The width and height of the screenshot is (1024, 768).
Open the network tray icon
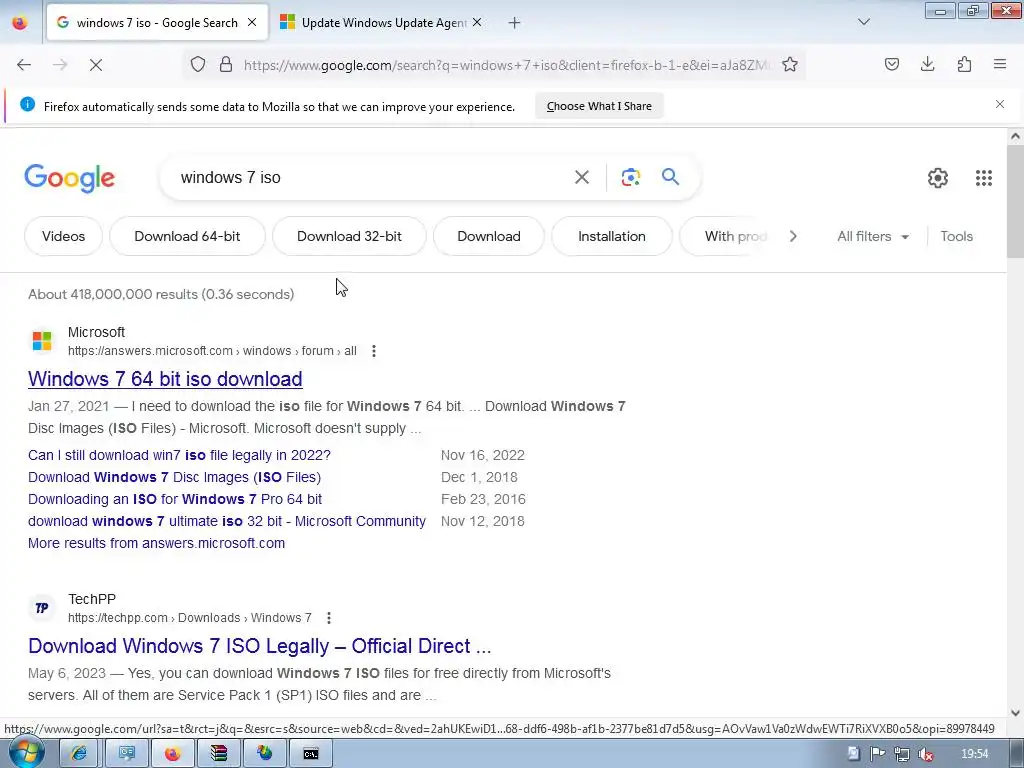[x=902, y=754]
